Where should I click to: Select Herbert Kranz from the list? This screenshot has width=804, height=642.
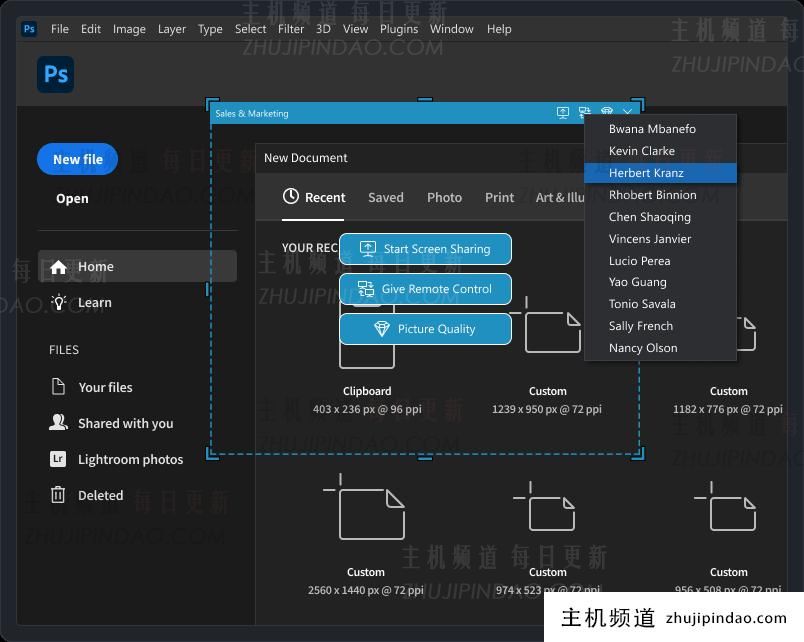click(x=660, y=173)
